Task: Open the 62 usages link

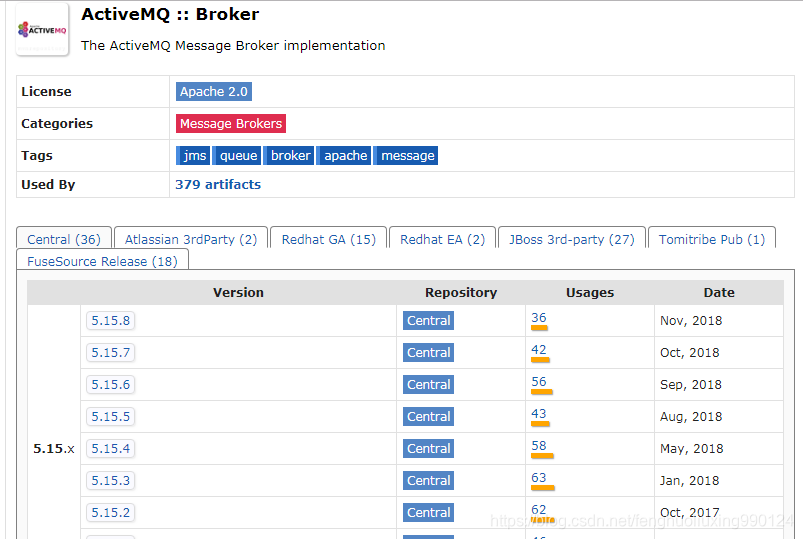Action: point(539,510)
